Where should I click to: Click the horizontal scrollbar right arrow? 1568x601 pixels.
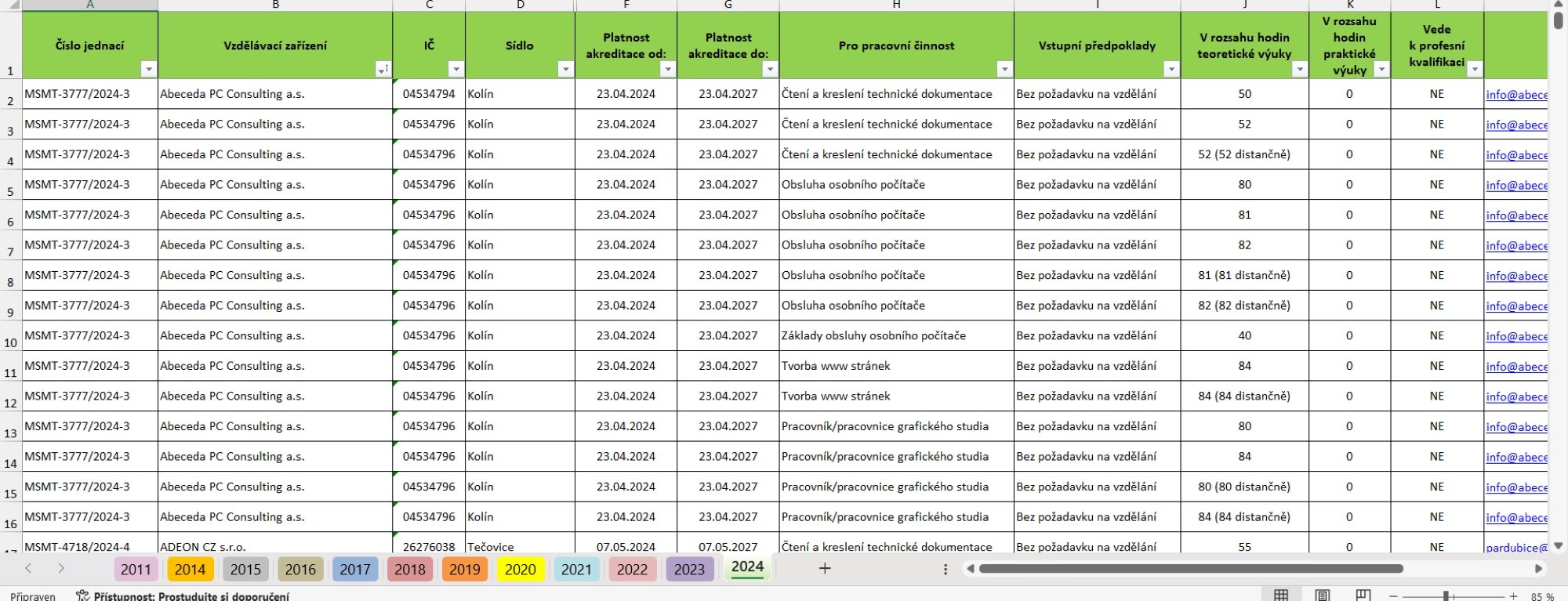point(1538,569)
